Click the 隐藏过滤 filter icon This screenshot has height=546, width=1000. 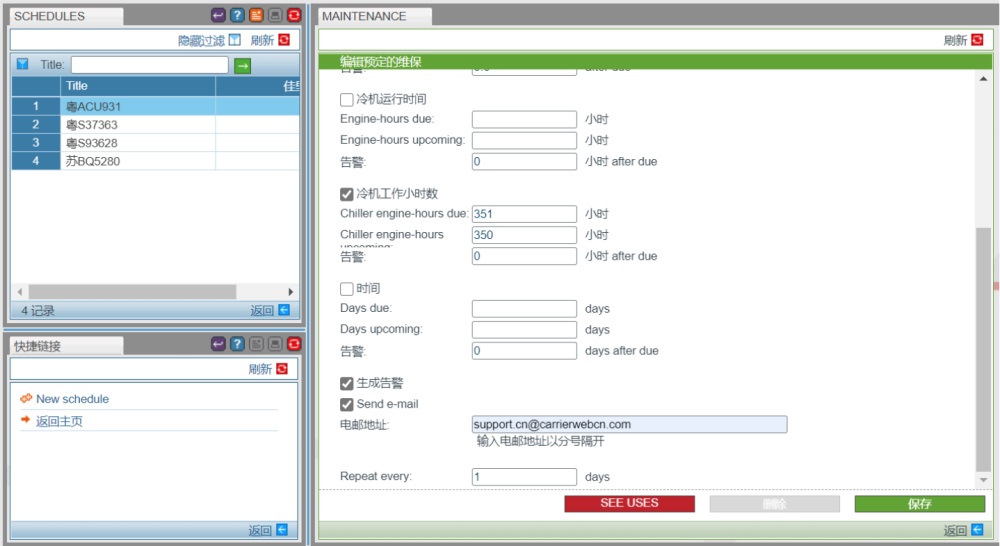coord(235,40)
